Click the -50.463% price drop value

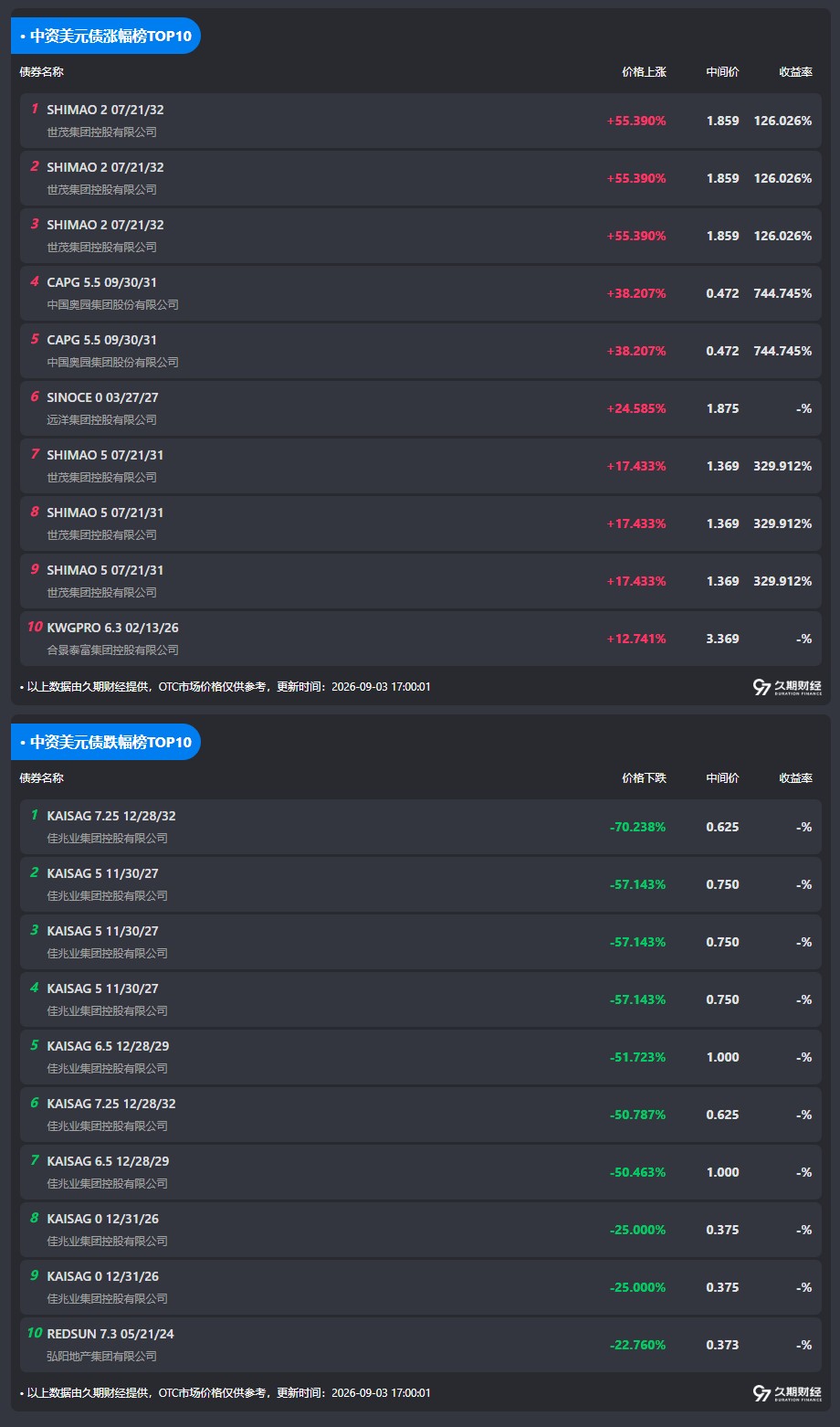tap(637, 1172)
